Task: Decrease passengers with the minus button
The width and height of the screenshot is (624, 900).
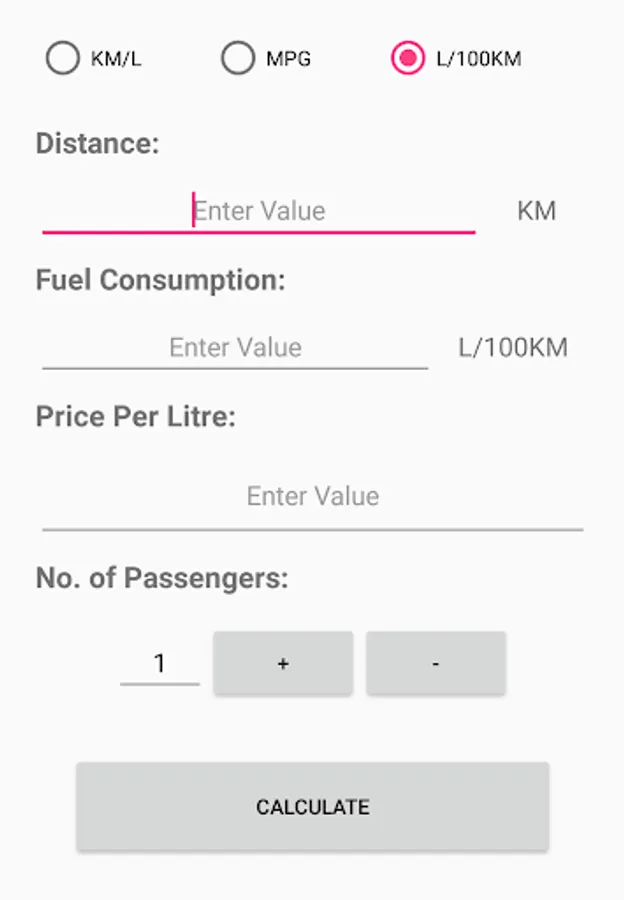Action: [x=436, y=663]
